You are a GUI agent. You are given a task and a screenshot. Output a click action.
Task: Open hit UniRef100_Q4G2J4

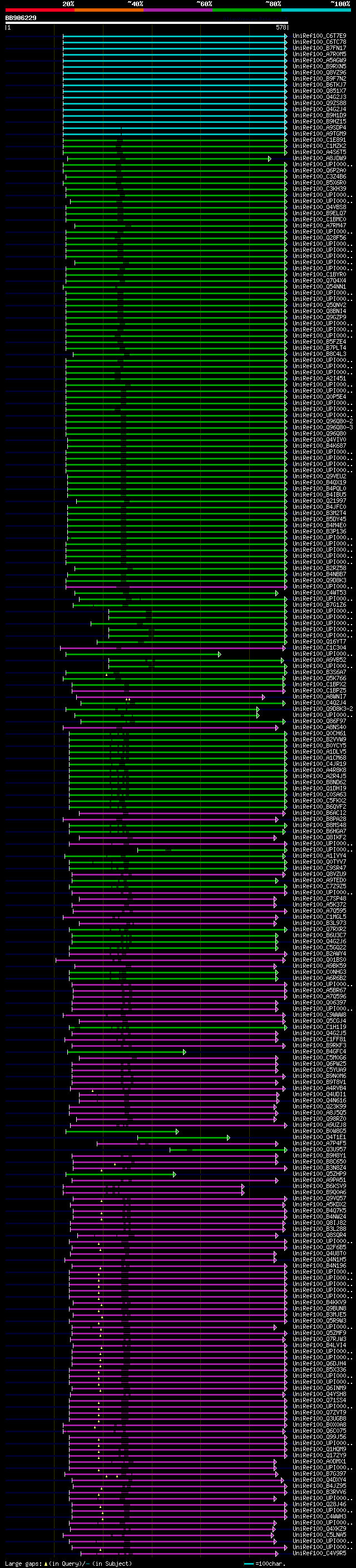(x=319, y=109)
